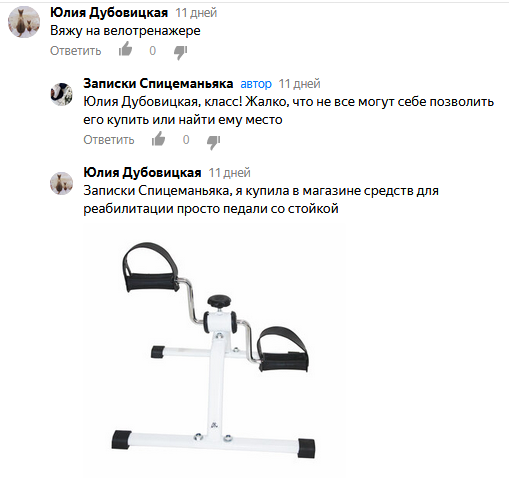Click the "11 дней" timestamp above the pedals comment

230,173
